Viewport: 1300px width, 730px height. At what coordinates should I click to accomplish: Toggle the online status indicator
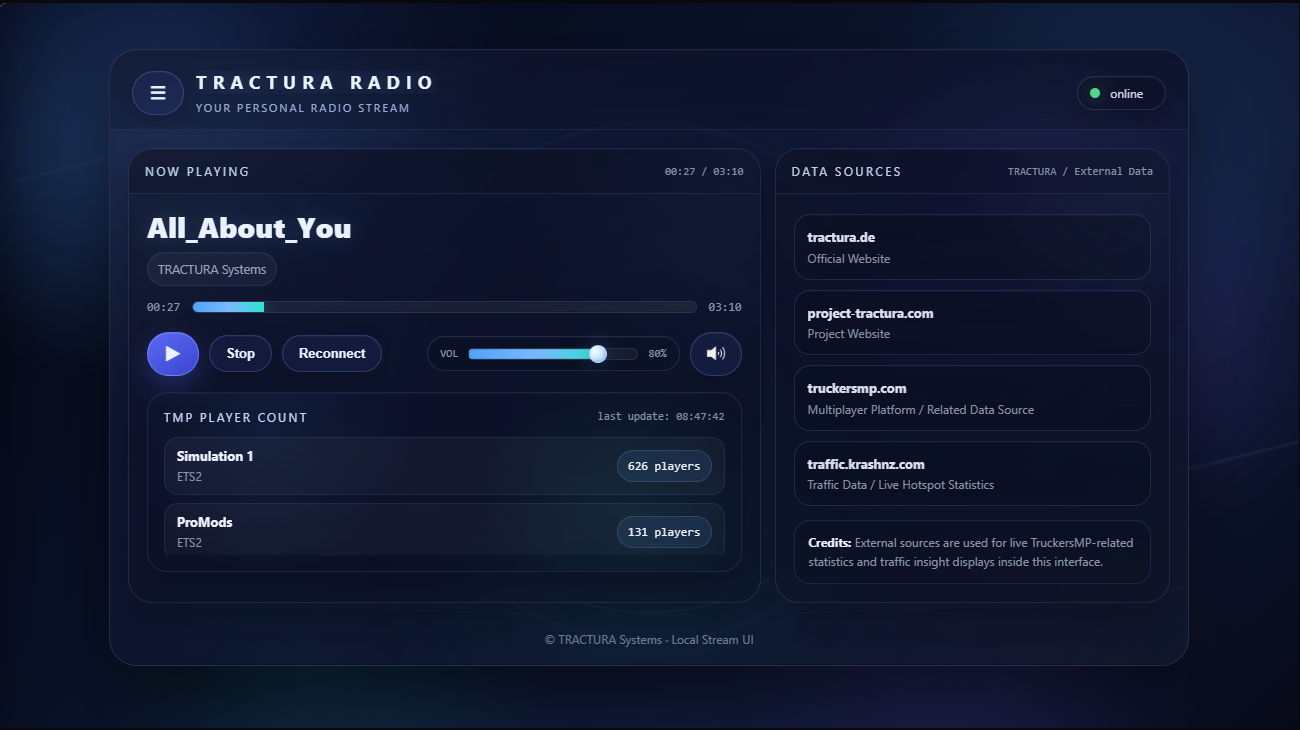point(1121,93)
